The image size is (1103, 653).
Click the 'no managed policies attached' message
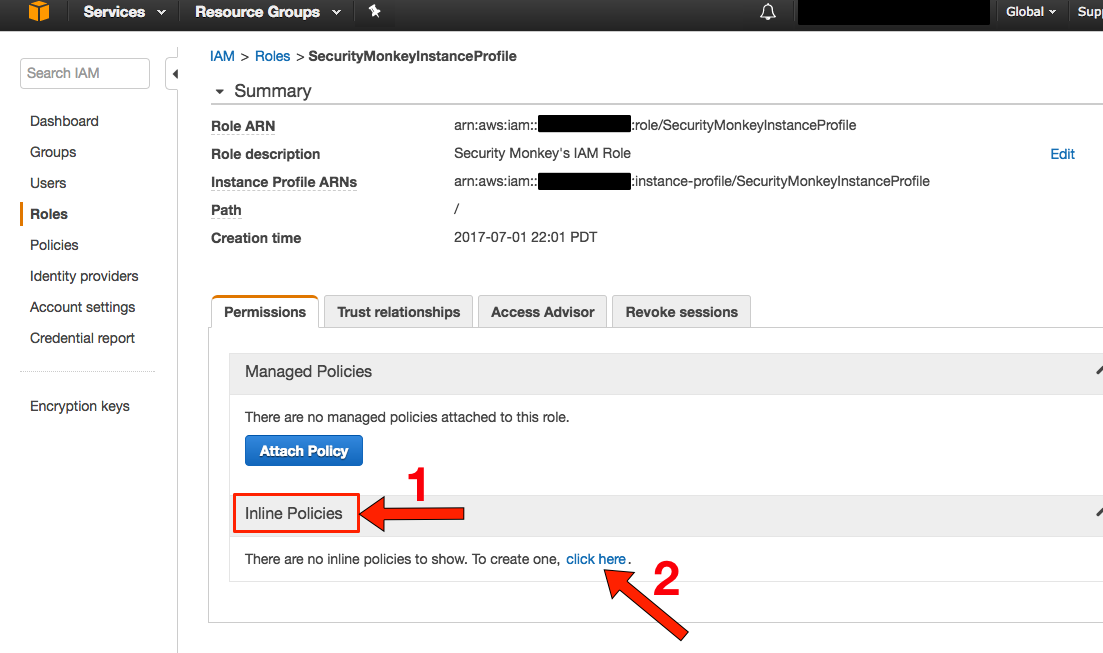click(407, 417)
